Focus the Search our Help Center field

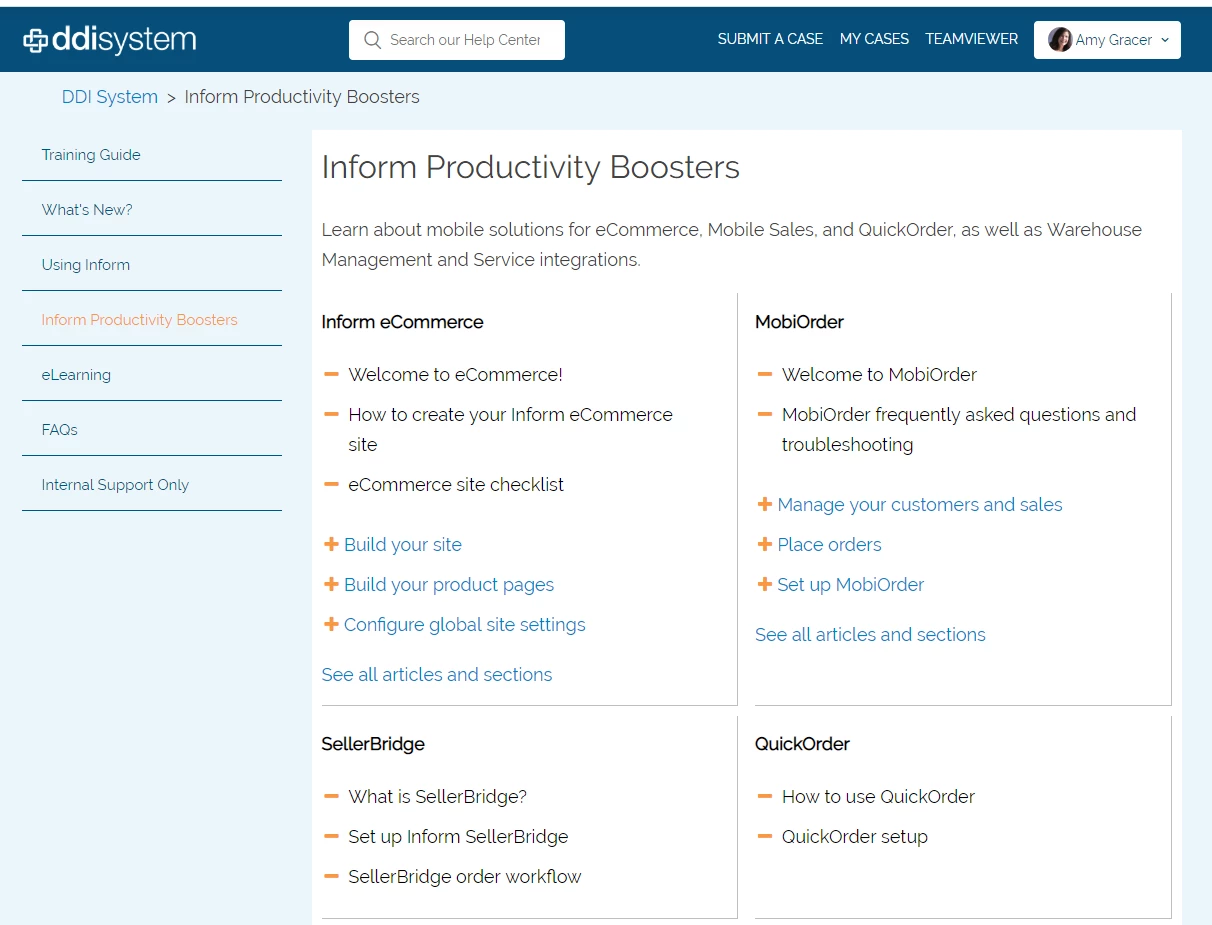pos(457,40)
